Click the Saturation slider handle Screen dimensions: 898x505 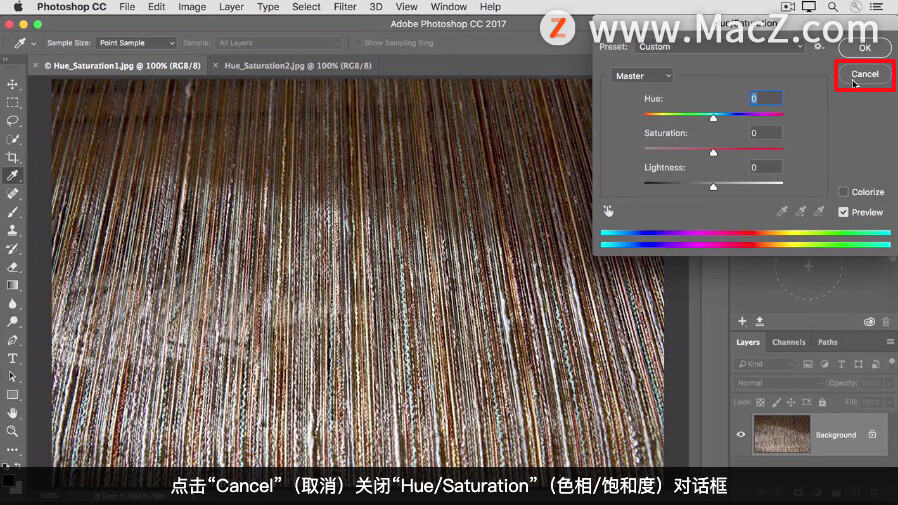click(x=713, y=153)
